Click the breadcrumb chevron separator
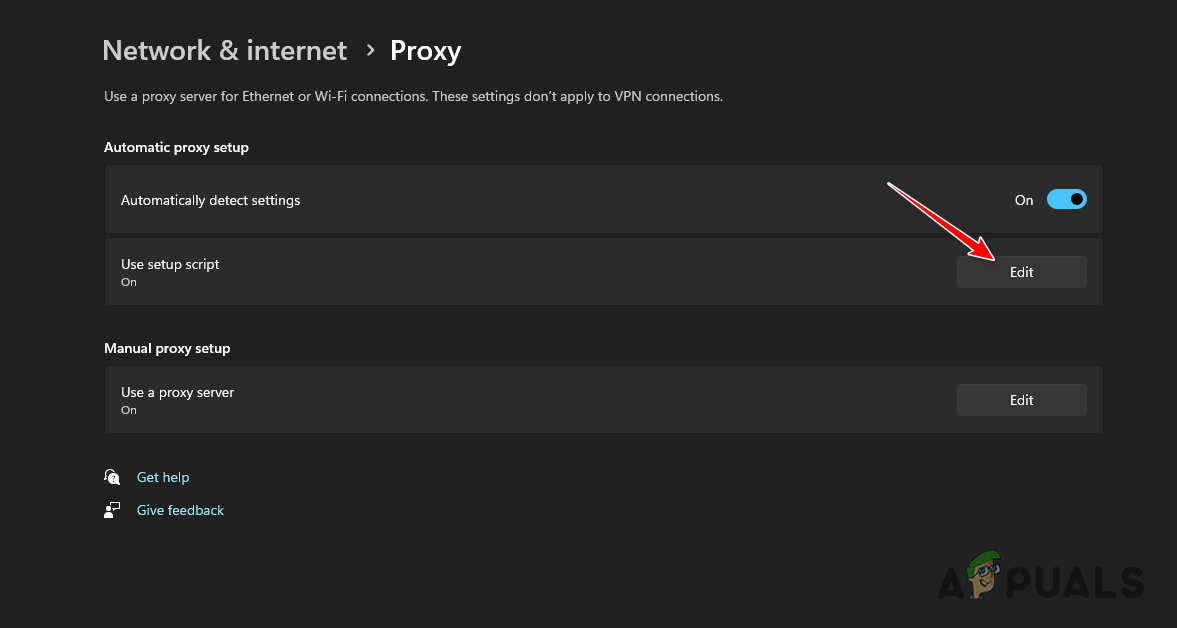Screen dimensions: 1177x628 [369, 50]
